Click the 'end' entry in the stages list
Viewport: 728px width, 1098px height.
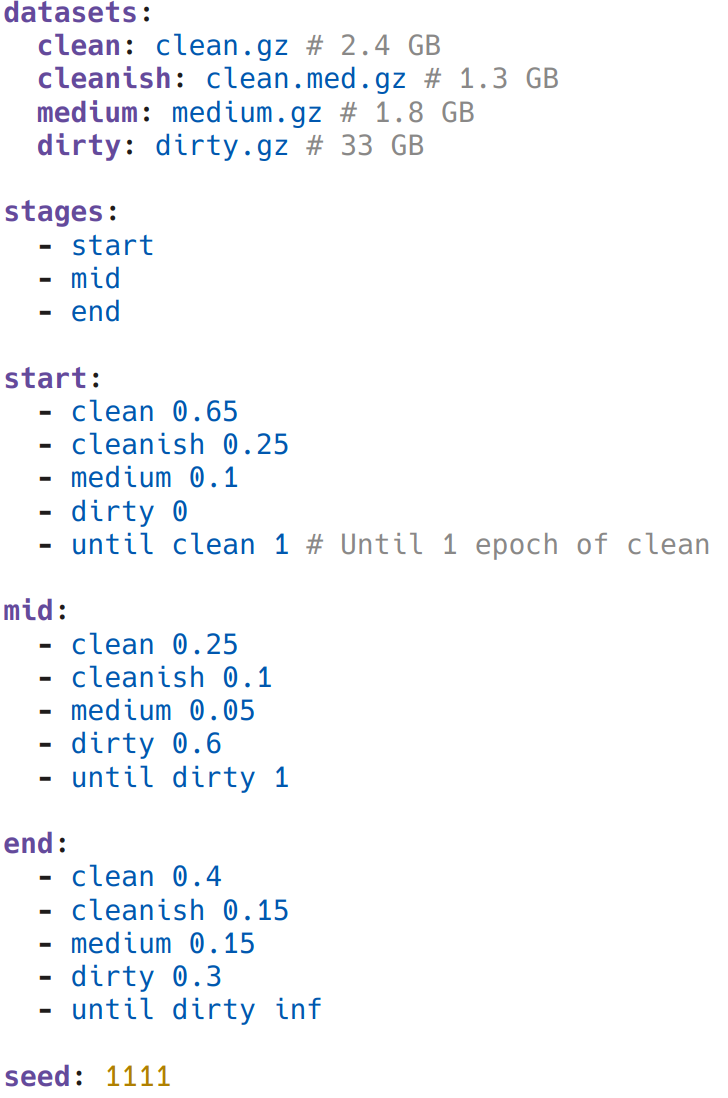pyautogui.click(x=95, y=312)
